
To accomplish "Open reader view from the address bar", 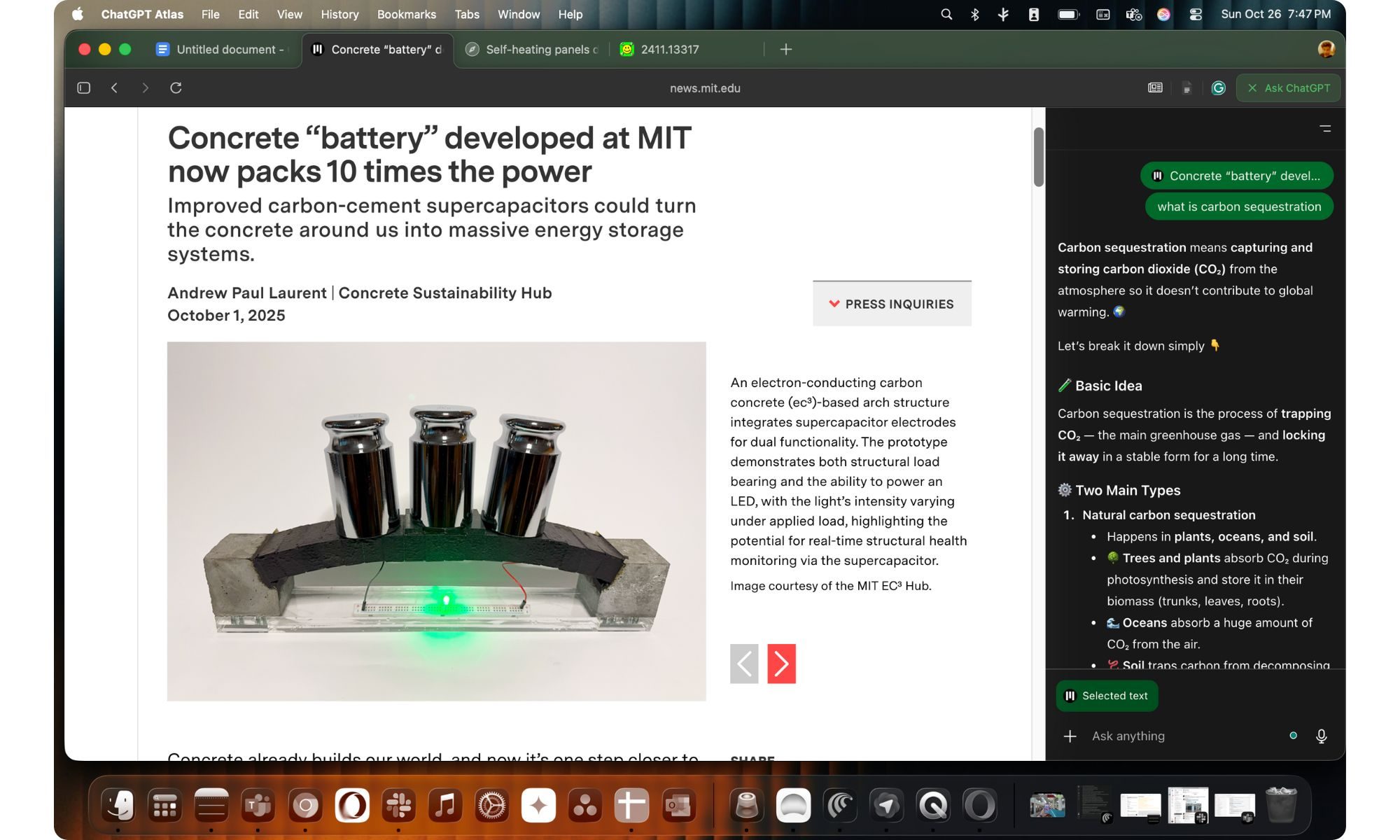I will 1155,87.
